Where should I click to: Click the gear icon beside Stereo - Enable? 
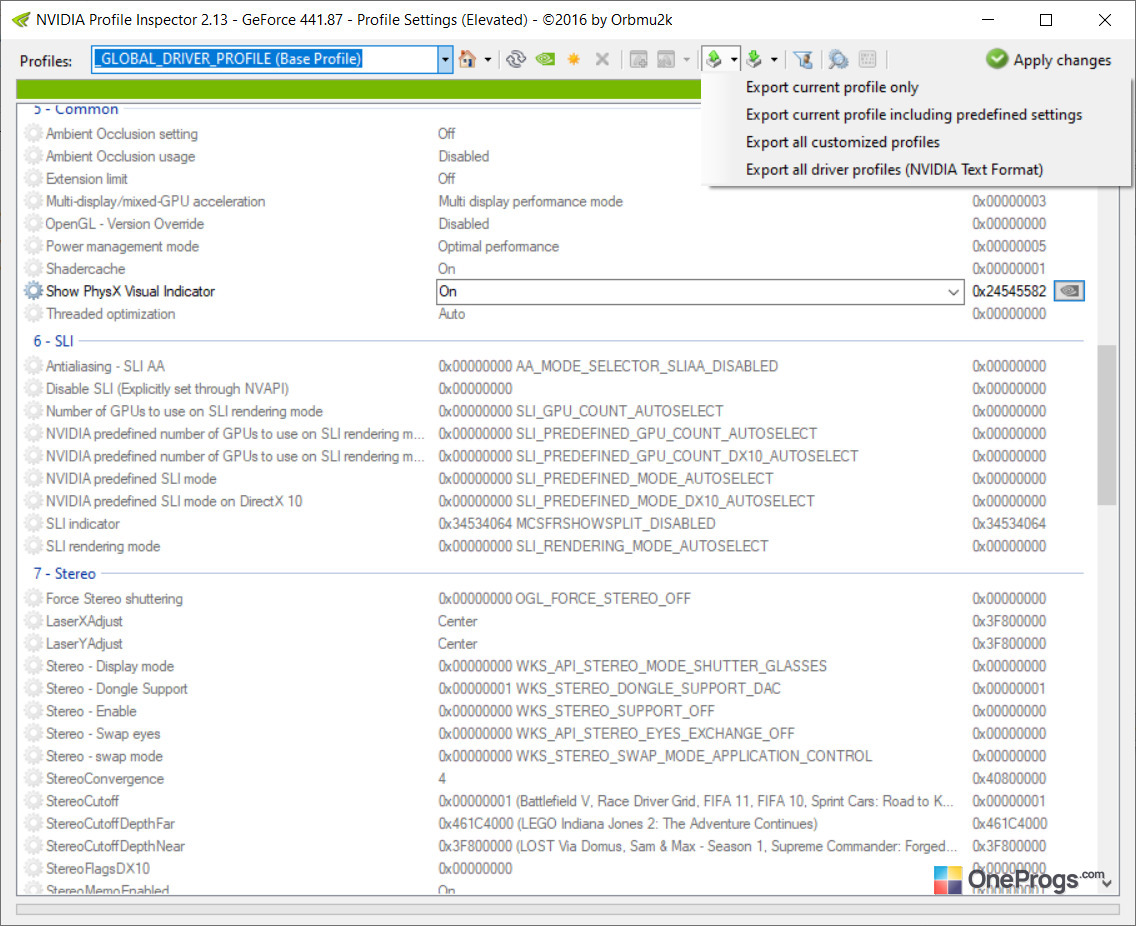(33, 712)
